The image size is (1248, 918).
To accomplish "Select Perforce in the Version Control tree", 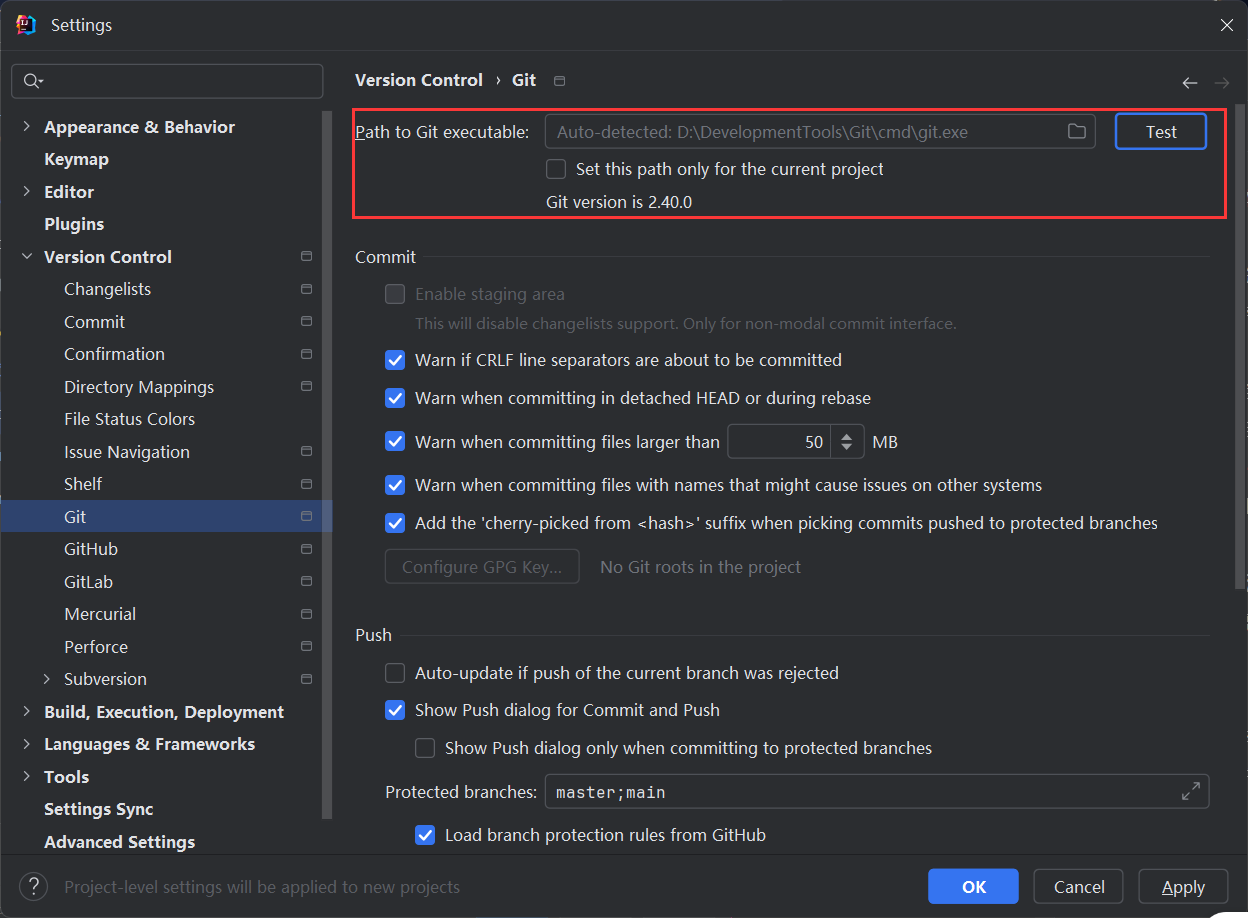I will coord(96,647).
